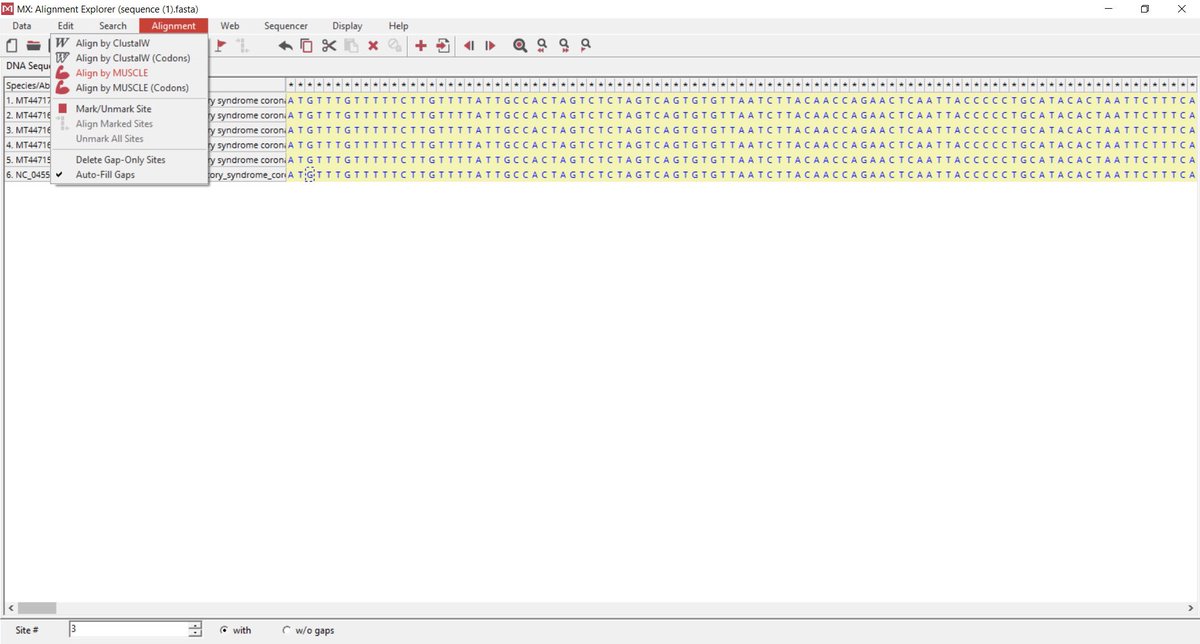1200x644 pixels.
Task: Click the DNA Sequences tab
Action: (27, 65)
